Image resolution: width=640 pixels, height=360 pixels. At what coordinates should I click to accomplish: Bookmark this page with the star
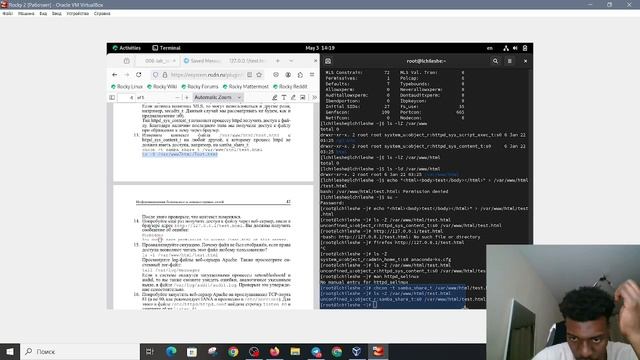tap(259, 75)
